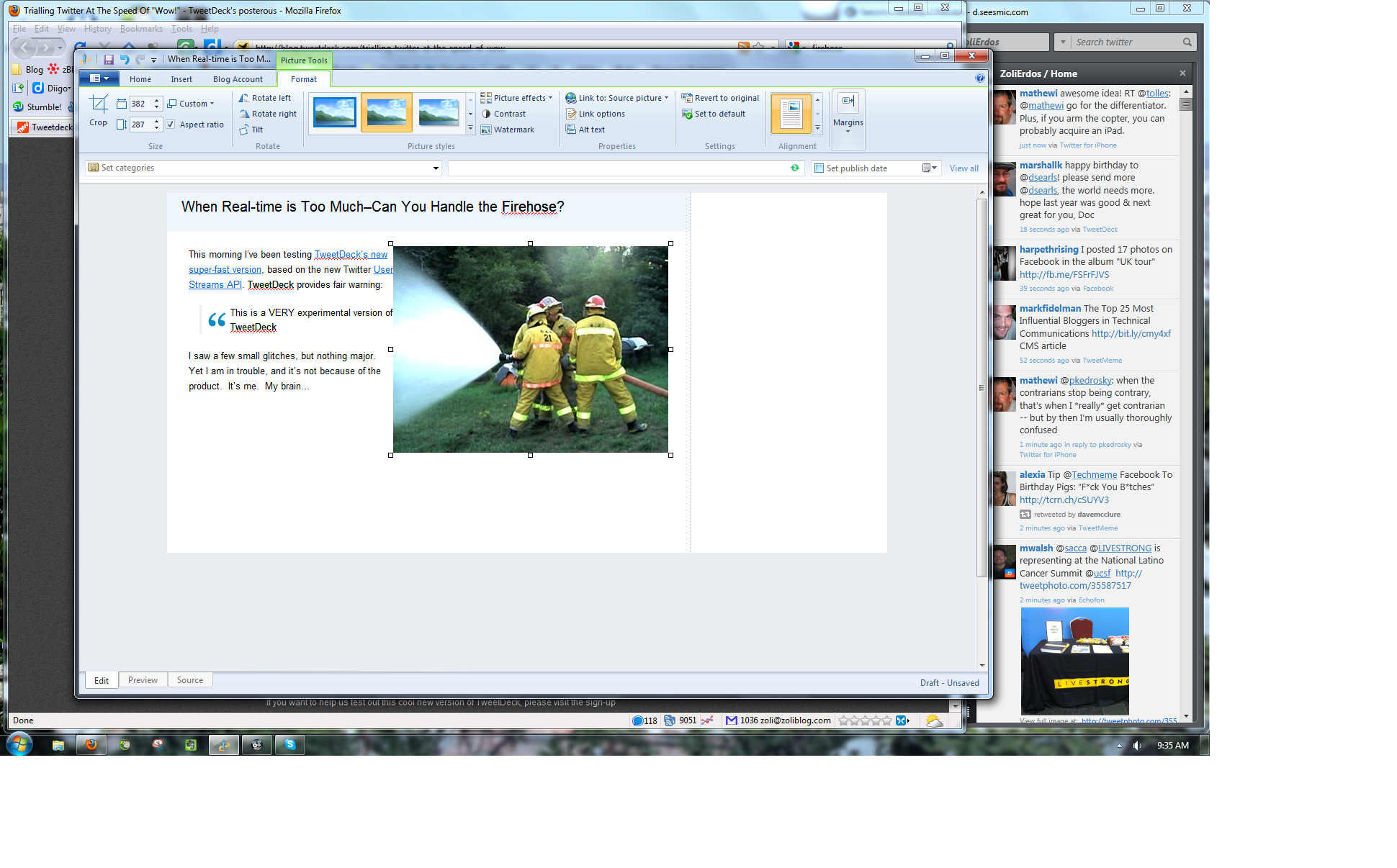Open the Contrast adjustment
This screenshot has height=868, width=1397.
pyautogui.click(x=503, y=114)
